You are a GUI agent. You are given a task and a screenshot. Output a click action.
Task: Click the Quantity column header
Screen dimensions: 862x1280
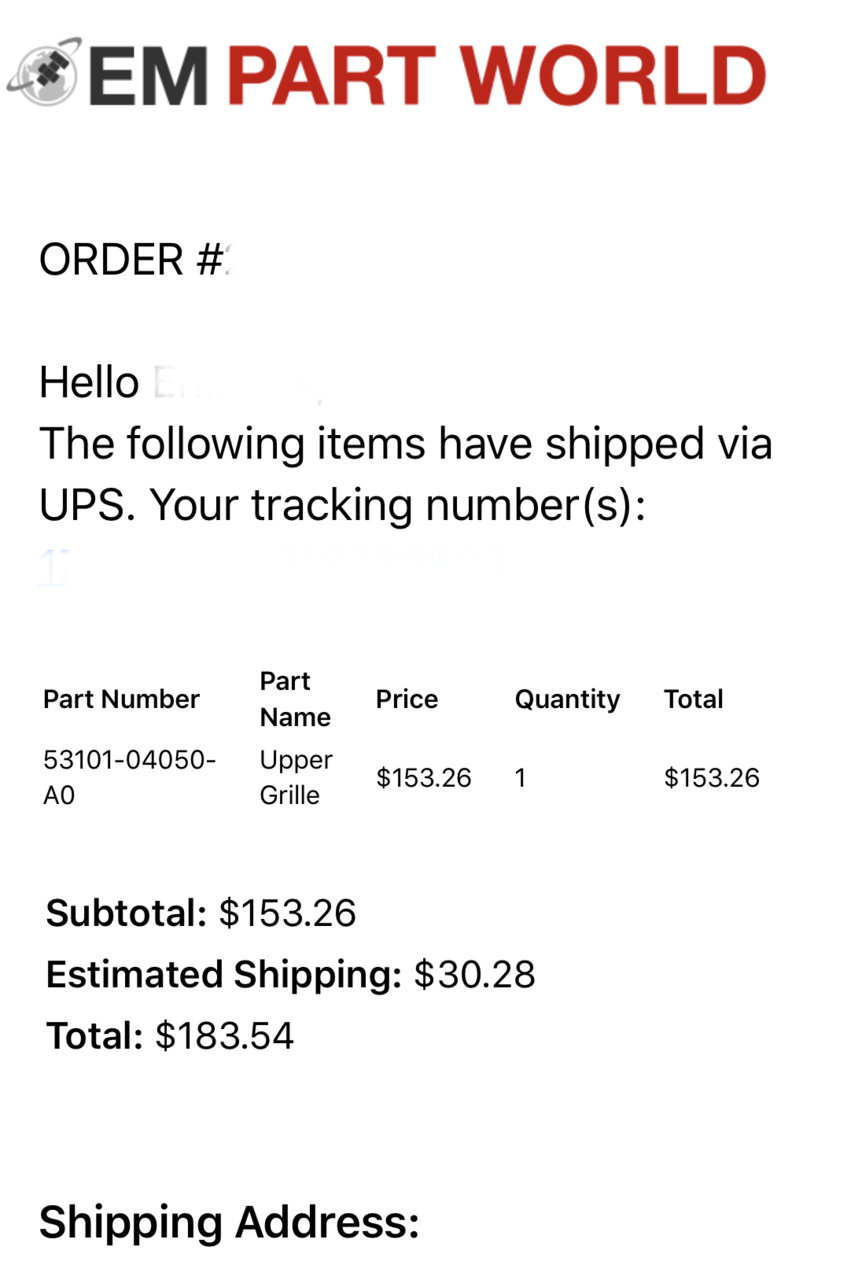(x=567, y=699)
